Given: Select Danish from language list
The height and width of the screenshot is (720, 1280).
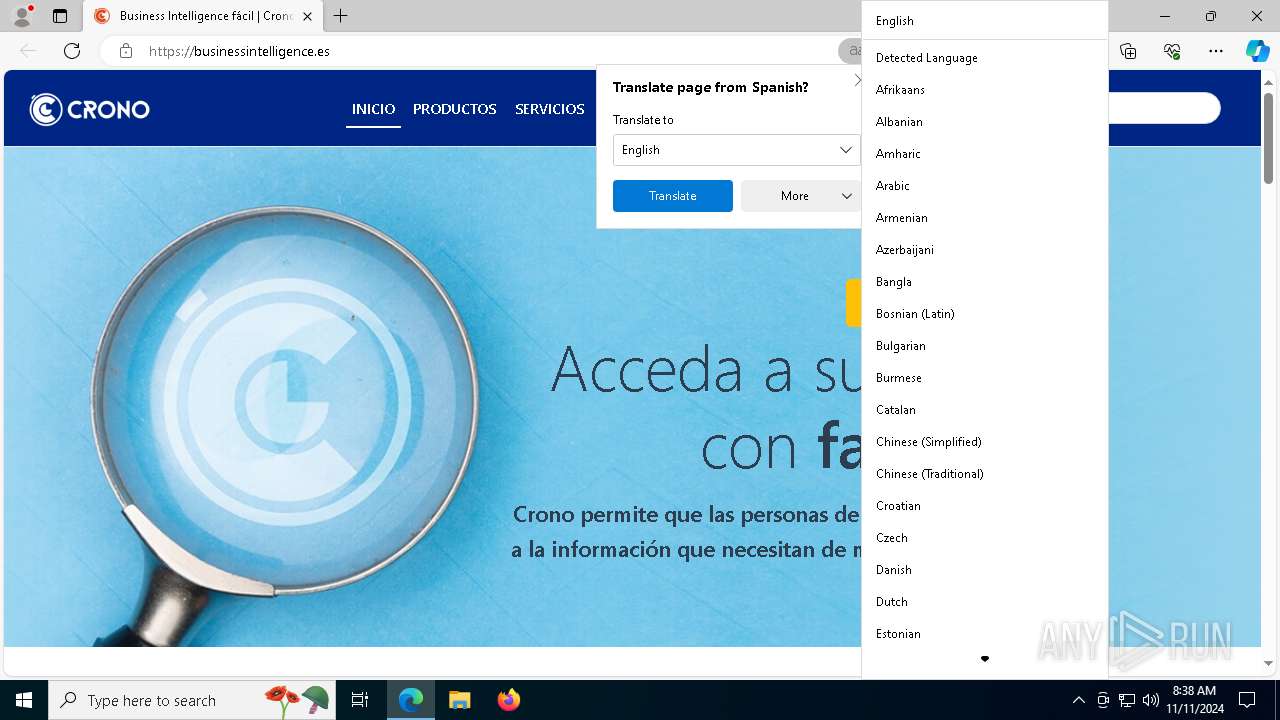Looking at the screenshot, I should pos(985,570).
